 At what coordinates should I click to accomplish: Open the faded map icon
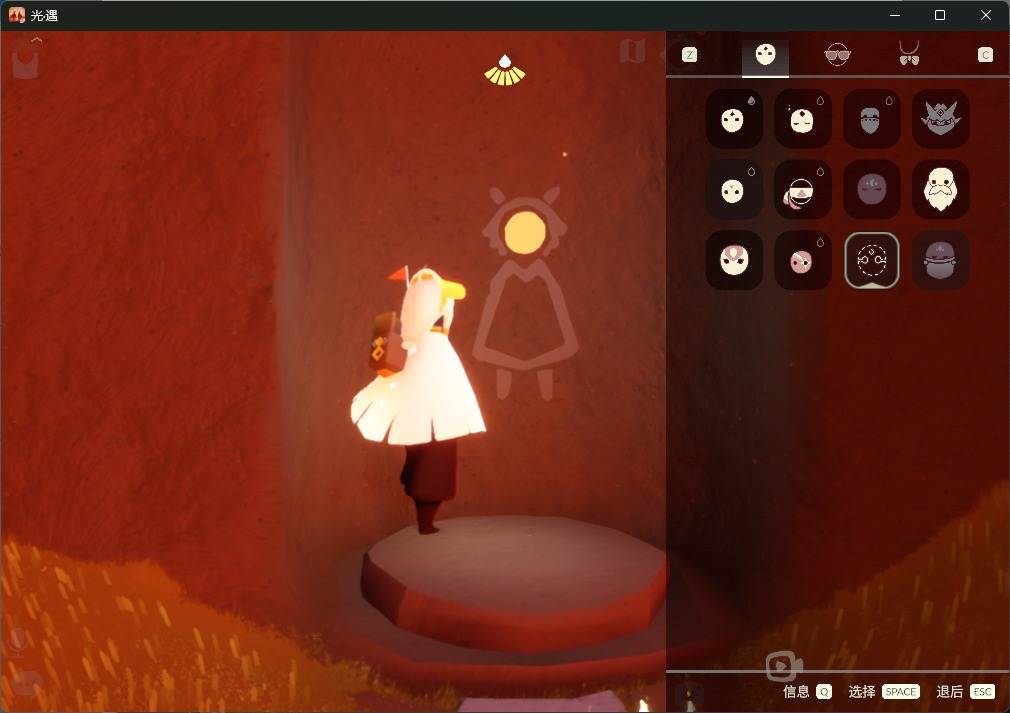[633, 51]
